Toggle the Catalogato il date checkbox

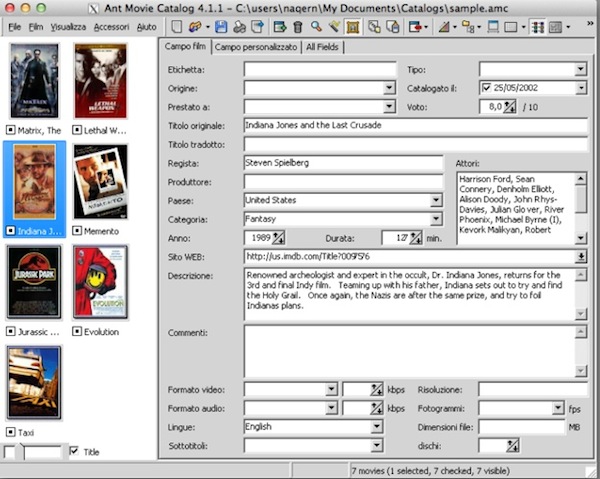(x=486, y=88)
